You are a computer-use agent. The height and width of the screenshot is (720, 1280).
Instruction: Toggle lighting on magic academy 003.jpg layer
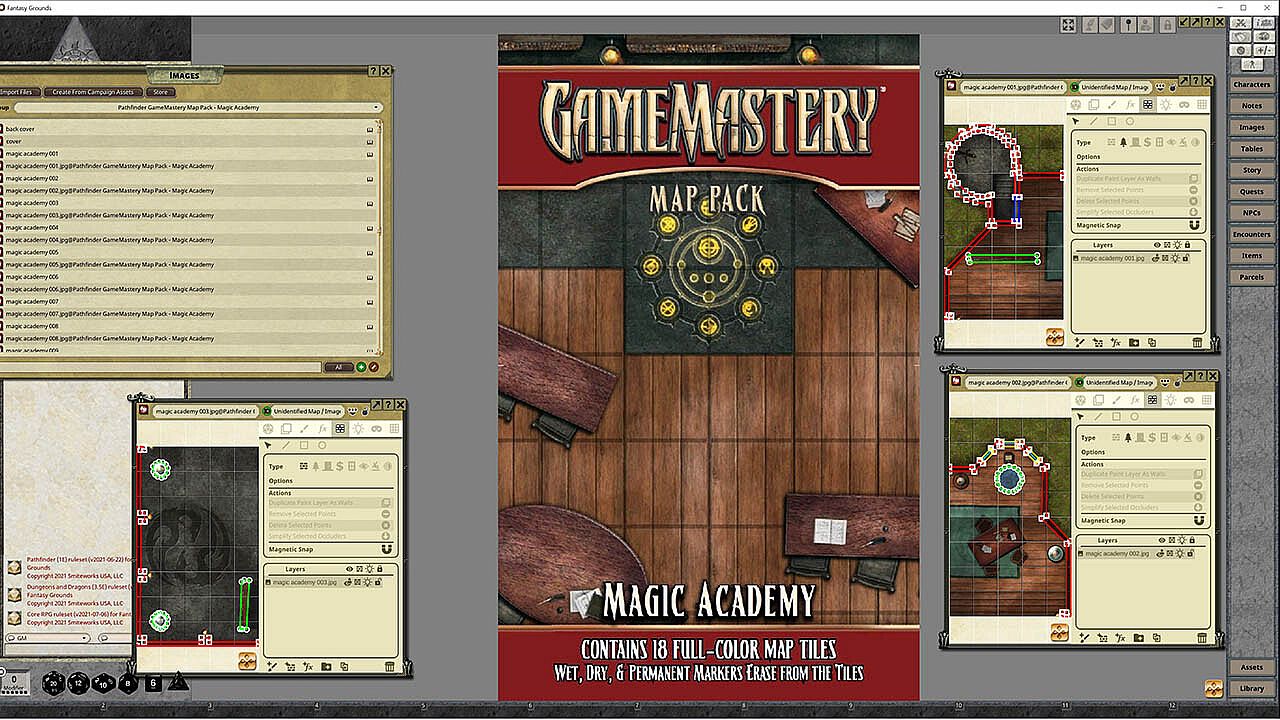[x=370, y=582]
